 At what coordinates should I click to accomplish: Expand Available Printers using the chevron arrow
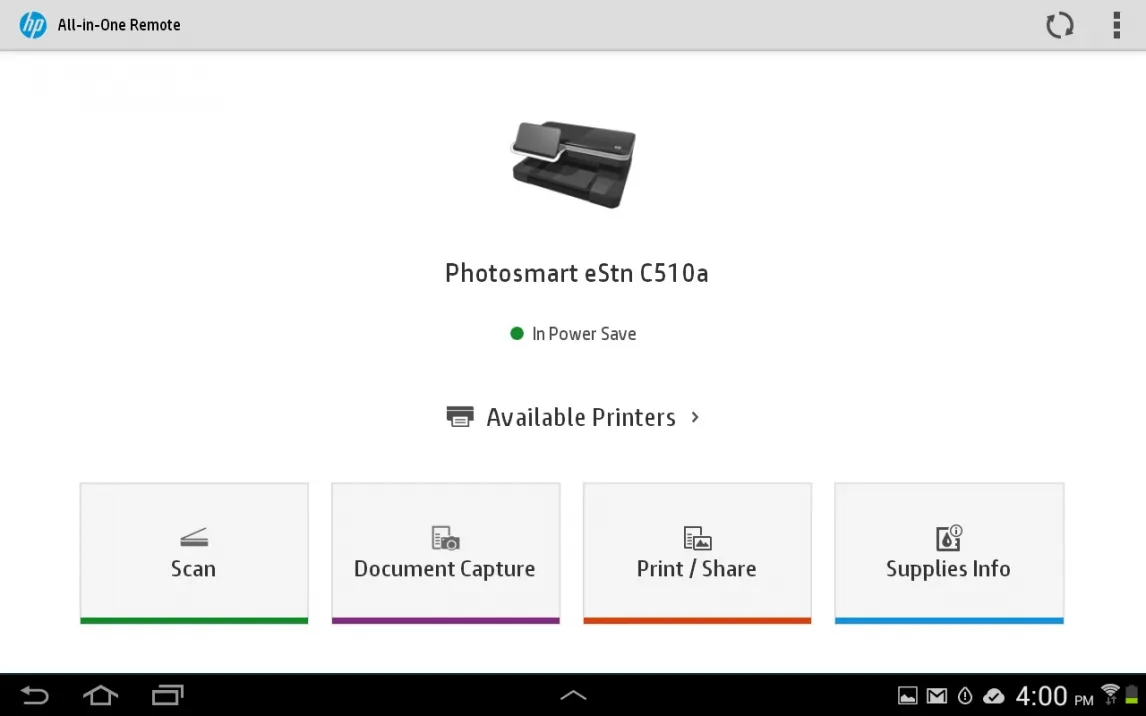point(696,417)
